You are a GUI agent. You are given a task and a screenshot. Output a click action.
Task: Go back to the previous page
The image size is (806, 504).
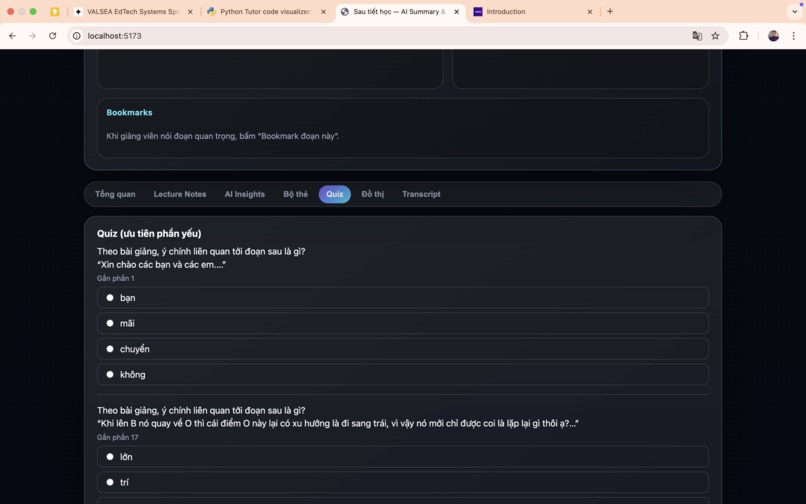point(12,36)
